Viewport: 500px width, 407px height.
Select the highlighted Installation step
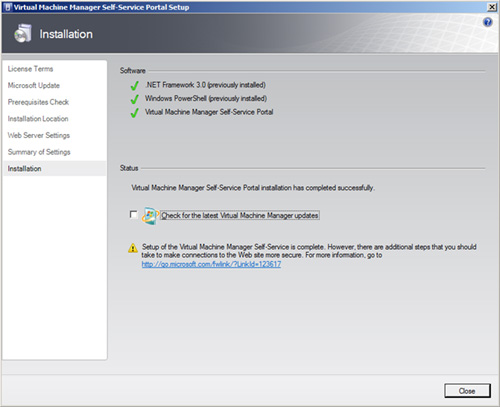coord(54,169)
